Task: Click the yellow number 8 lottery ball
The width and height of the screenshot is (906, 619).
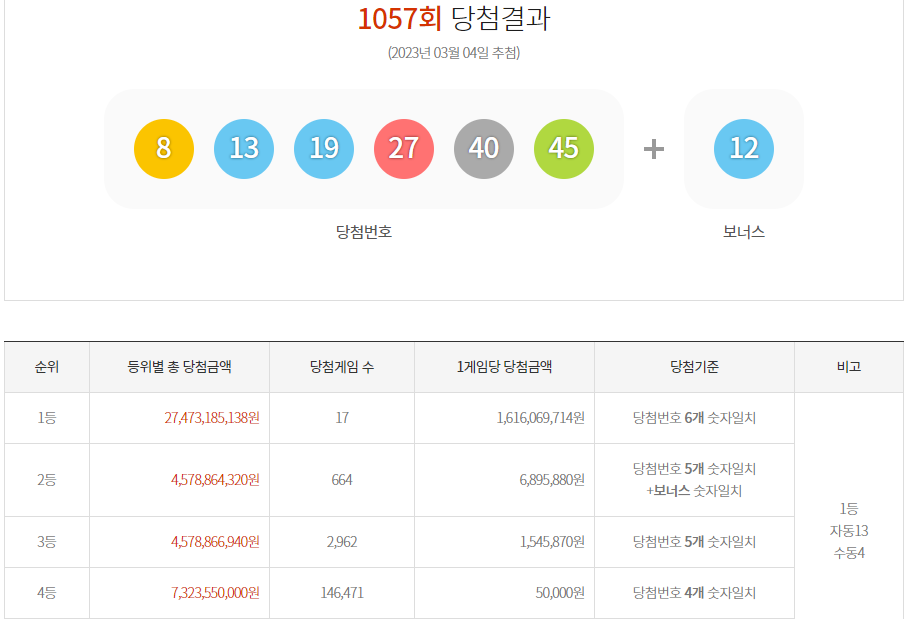Action: coord(164,149)
